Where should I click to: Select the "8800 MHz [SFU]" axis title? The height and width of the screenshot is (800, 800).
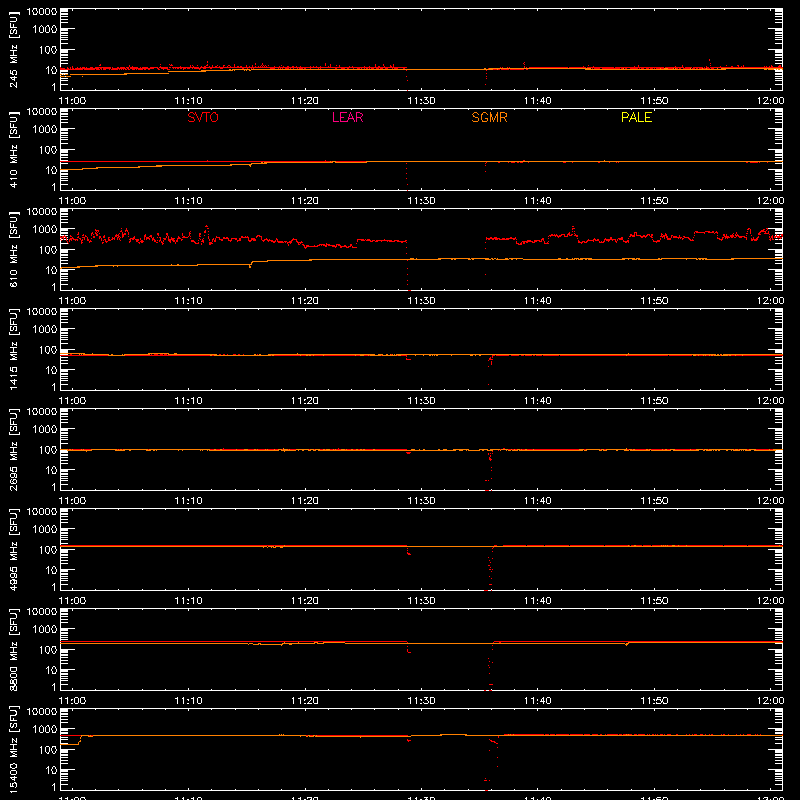[13, 649]
